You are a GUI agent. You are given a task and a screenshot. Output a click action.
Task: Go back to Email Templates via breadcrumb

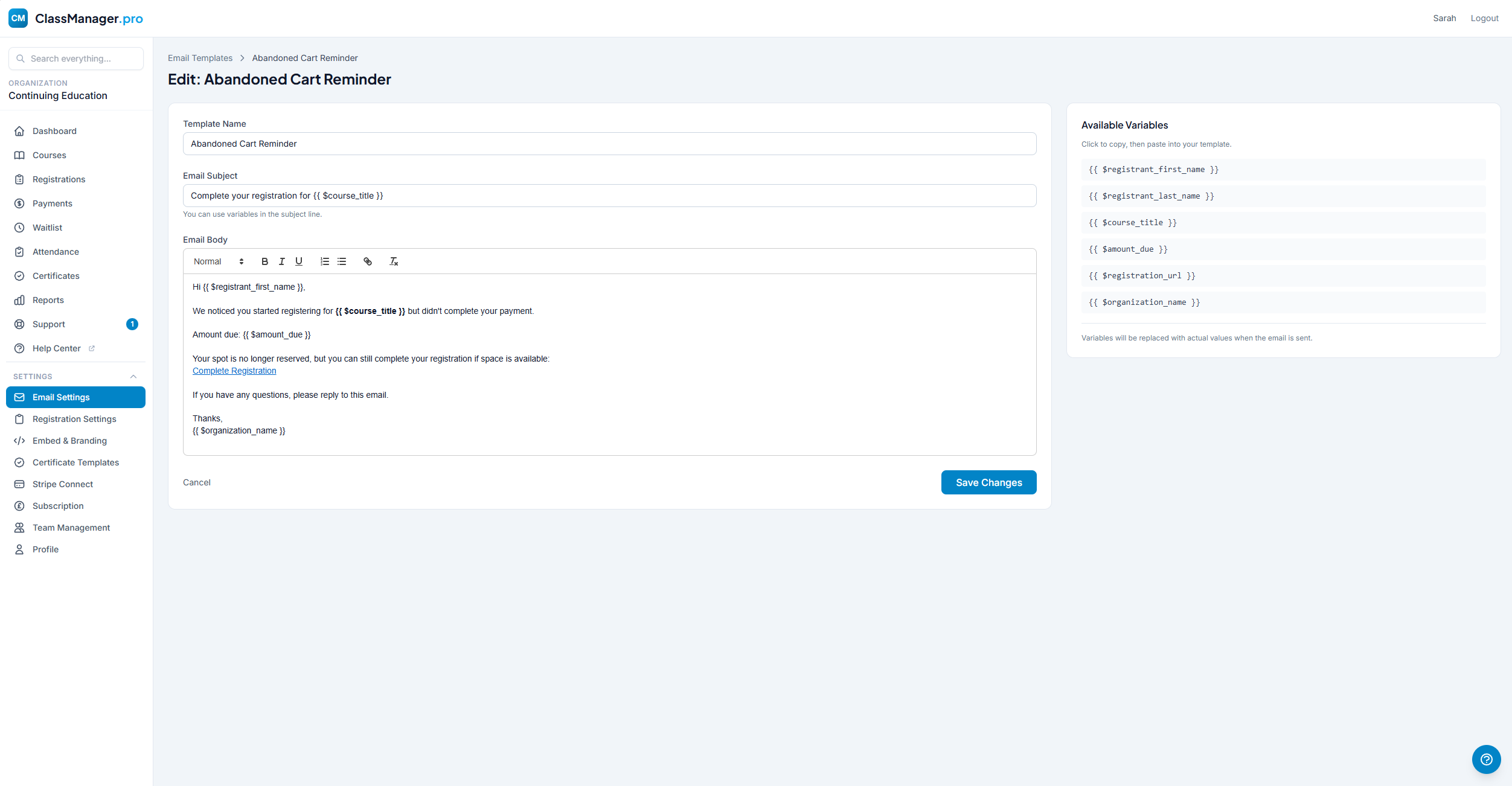coord(200,57)
